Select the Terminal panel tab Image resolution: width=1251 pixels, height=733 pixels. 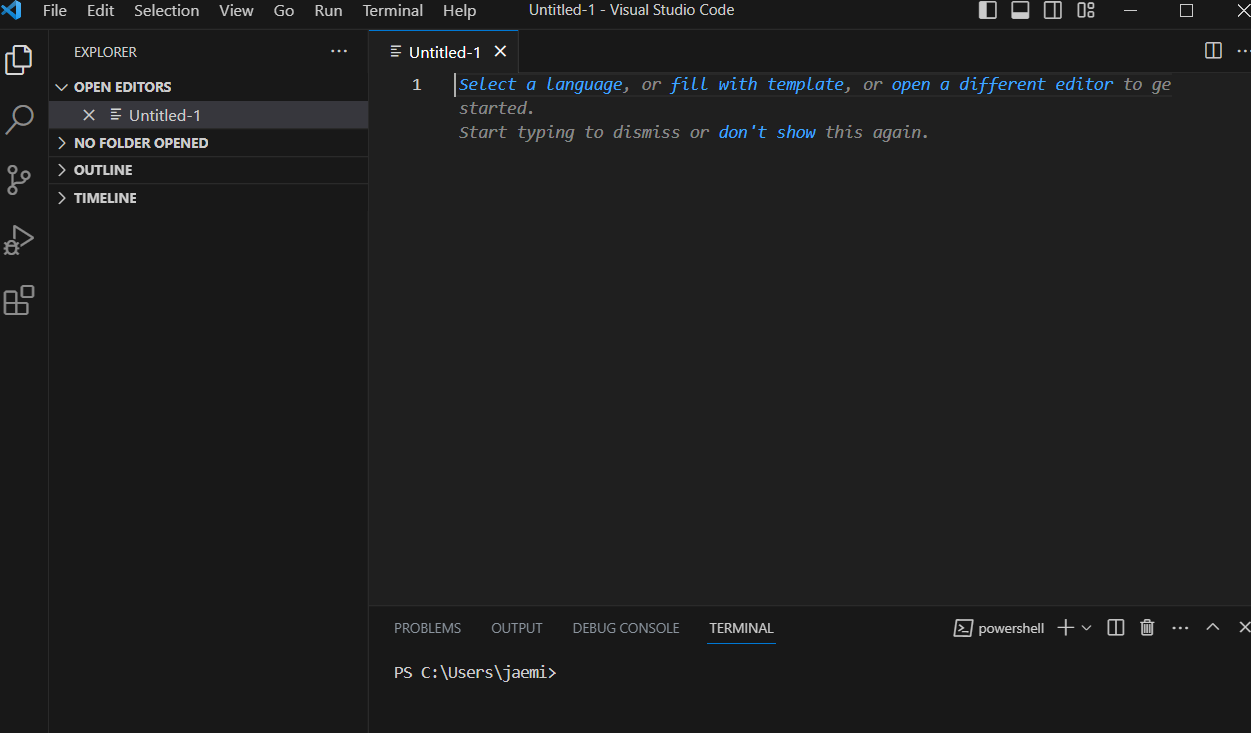pos(741,628)
